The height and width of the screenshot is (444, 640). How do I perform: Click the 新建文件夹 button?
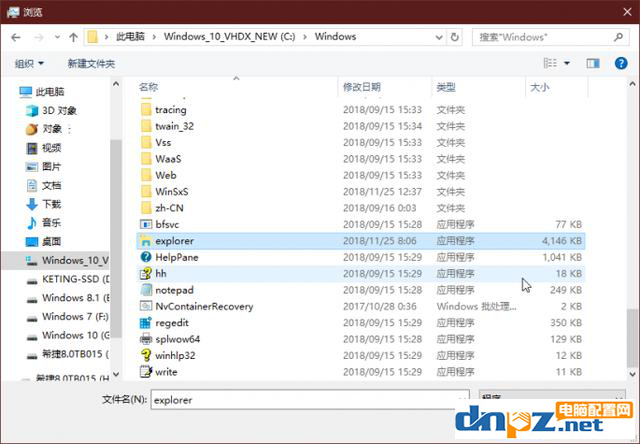91,64
